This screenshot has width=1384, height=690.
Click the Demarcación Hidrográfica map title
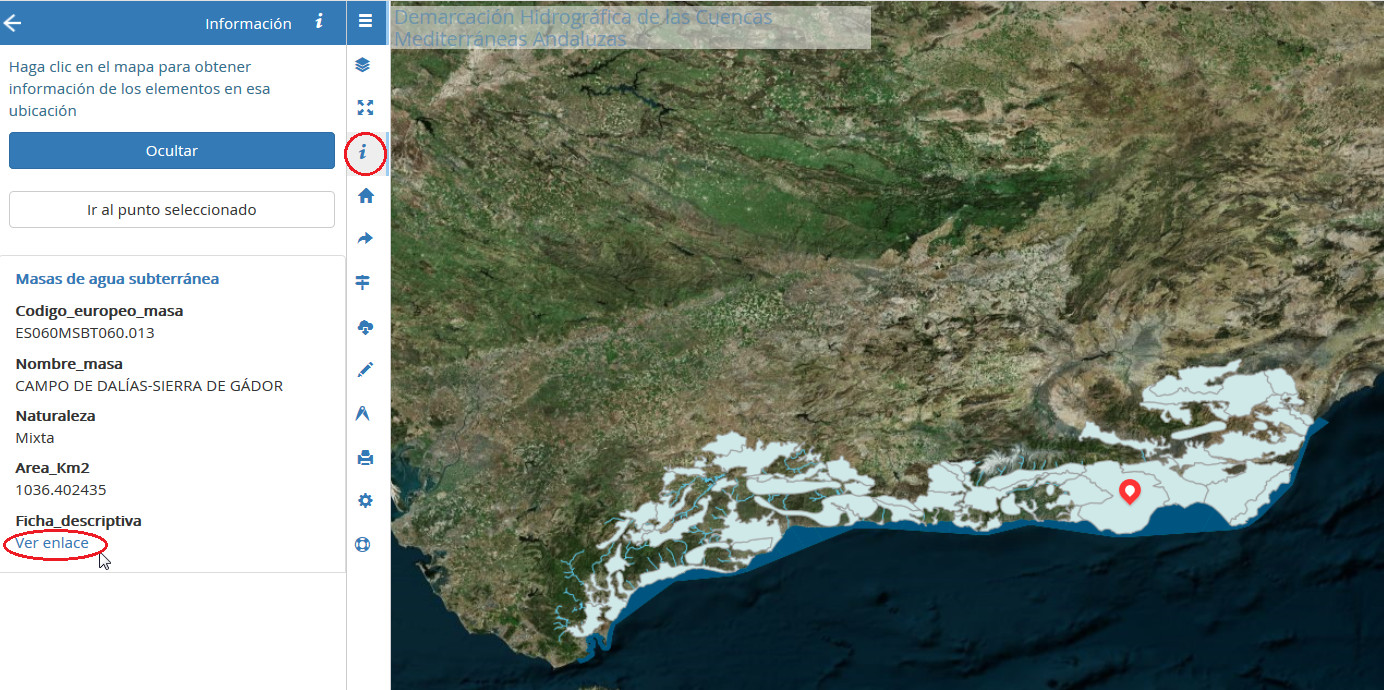pos(583,28)
